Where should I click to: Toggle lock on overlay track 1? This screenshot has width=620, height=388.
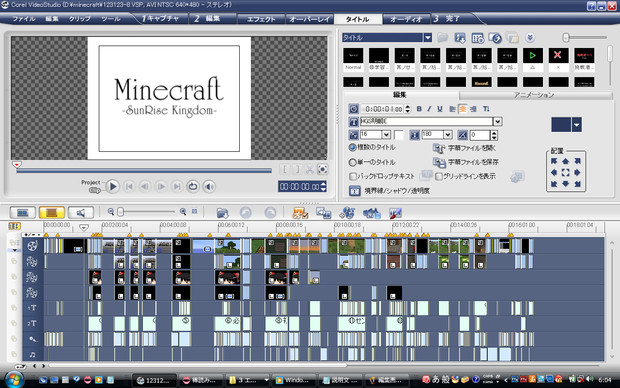(x=14, y=261)
